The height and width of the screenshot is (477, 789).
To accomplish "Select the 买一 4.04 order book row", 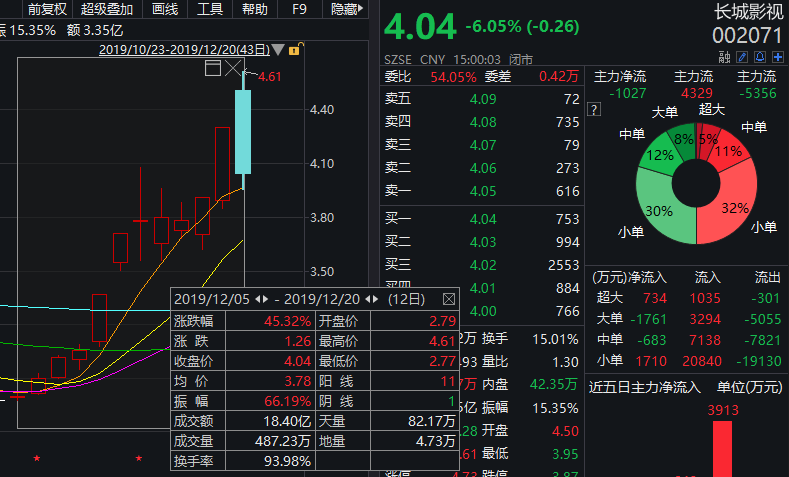I will pos(482,219).
